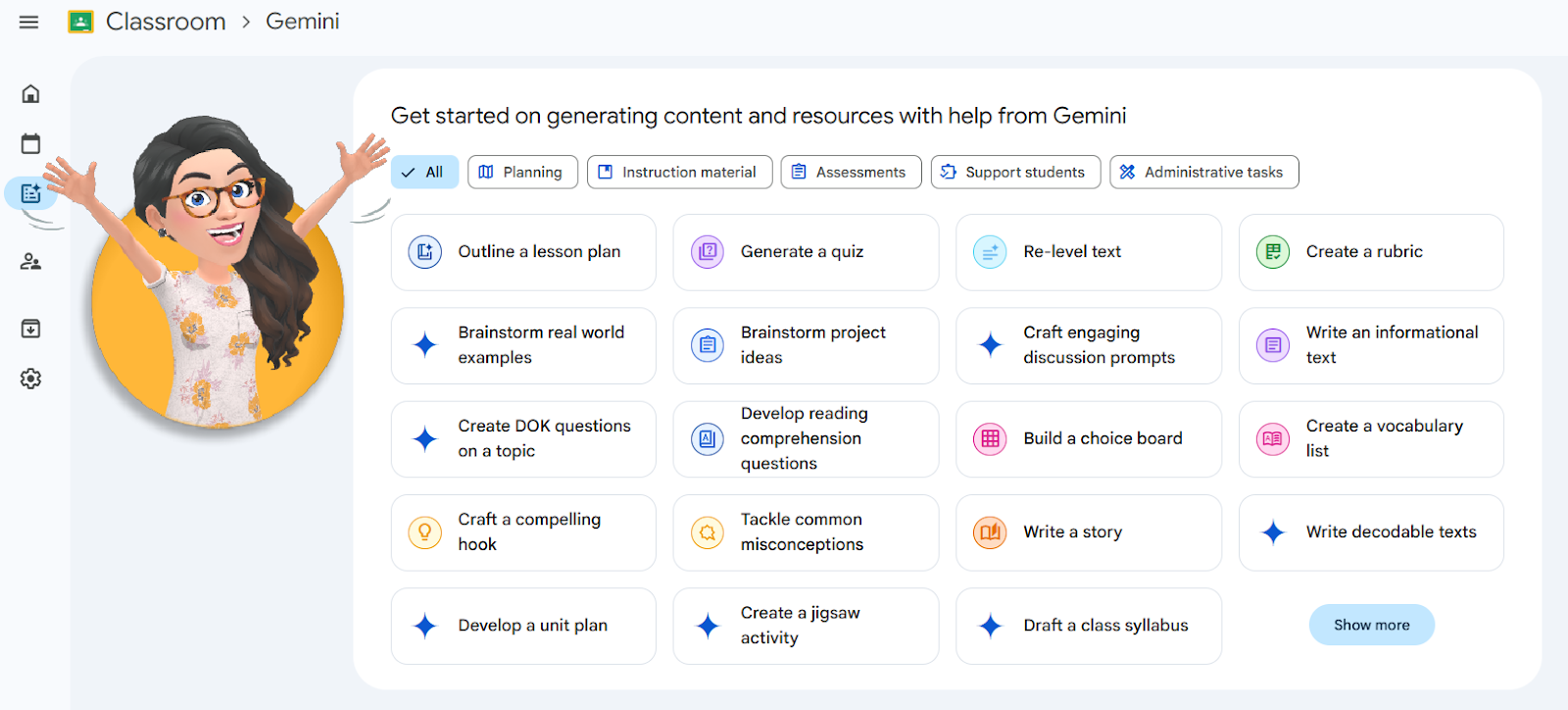Toggle the Assessments filter chip

(850, 172)
